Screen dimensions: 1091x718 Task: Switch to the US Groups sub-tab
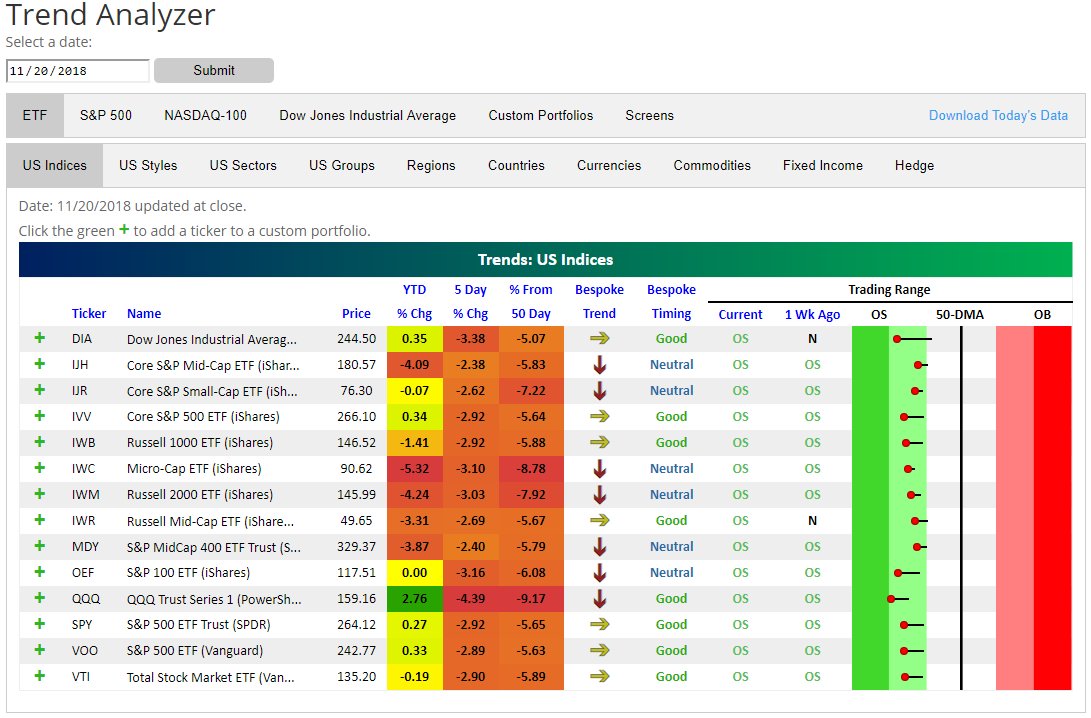tap(342, 166)
